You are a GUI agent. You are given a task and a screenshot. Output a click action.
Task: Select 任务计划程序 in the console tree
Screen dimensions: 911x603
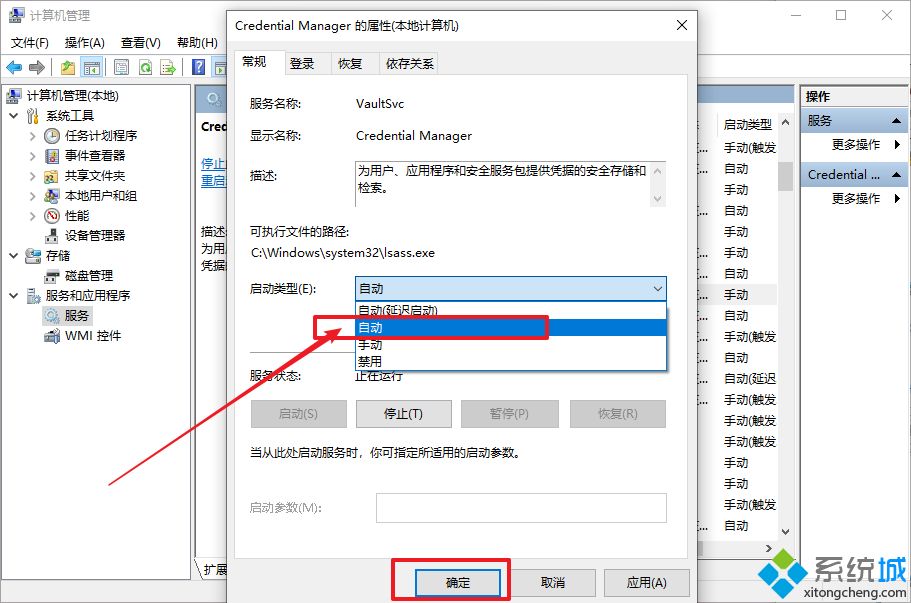click(x=101, y=136)
